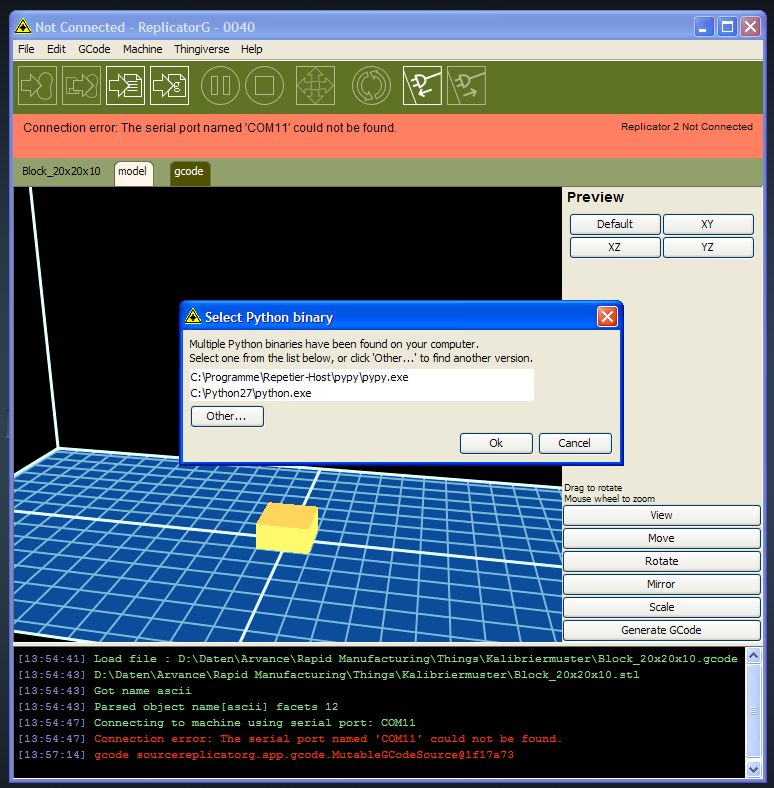Close the Select Python binary dialog

click(607, 317)
